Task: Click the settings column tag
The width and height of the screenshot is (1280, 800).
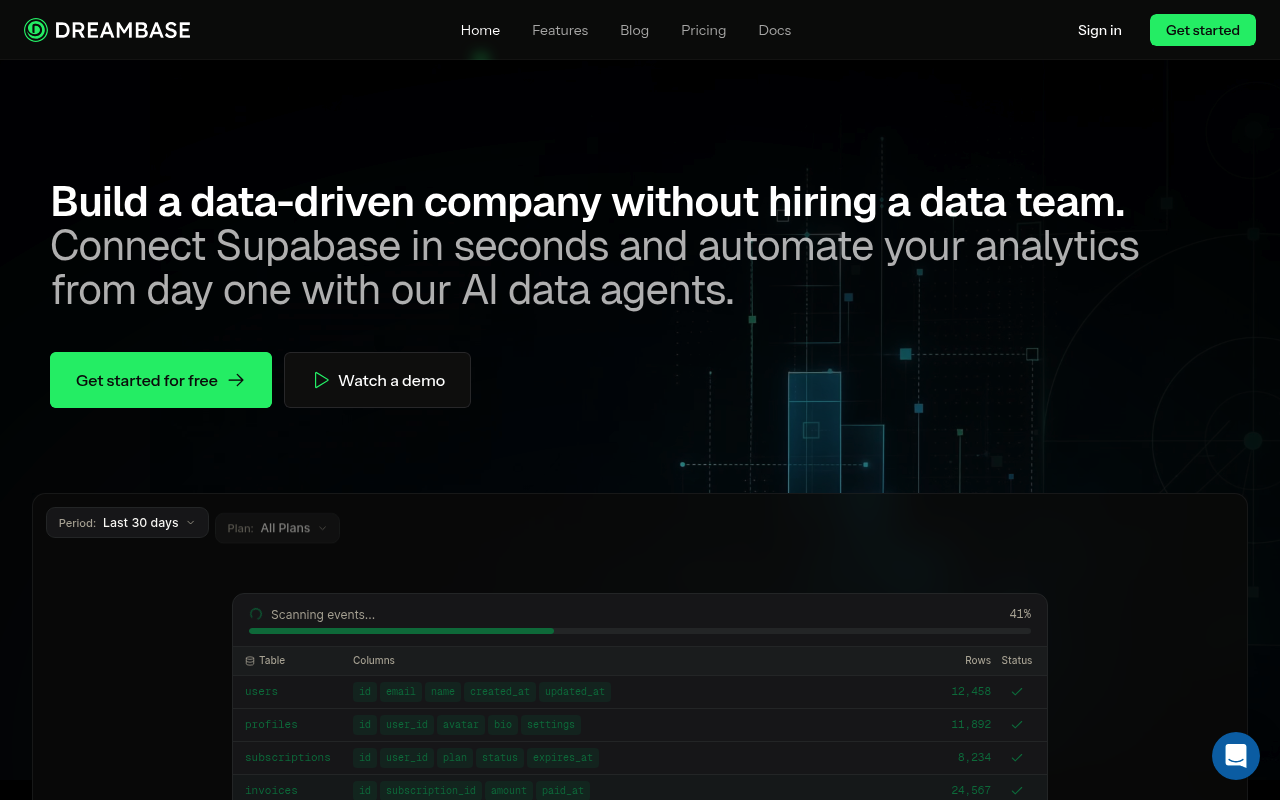Action: coord(551,724)
